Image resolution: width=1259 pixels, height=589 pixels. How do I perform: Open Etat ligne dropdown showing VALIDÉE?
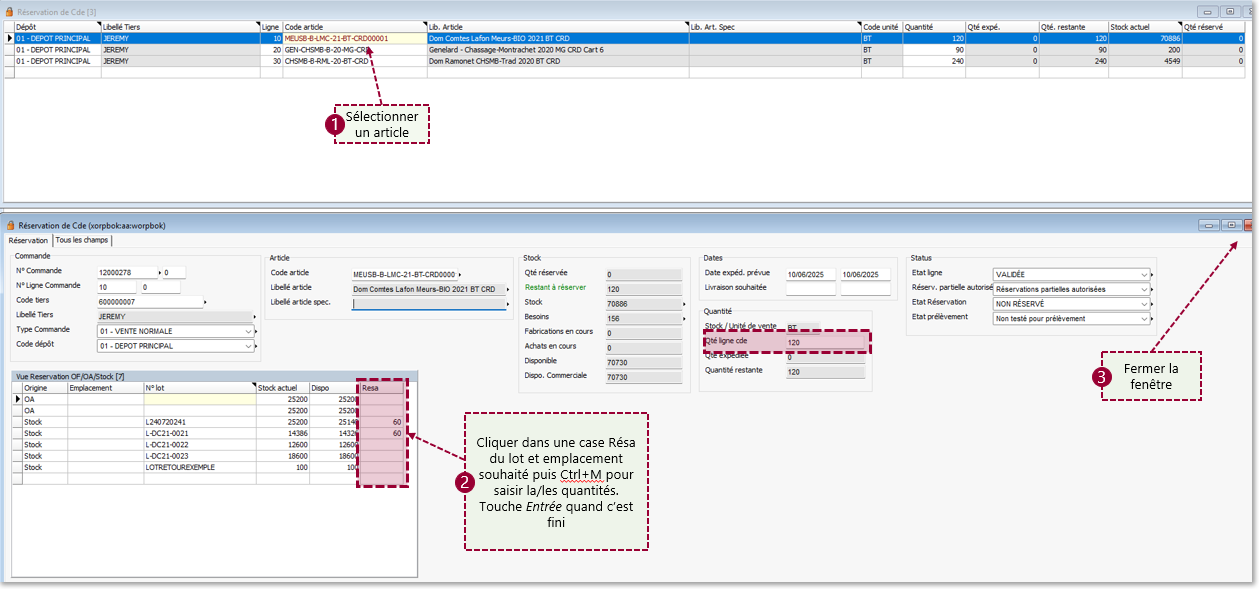coord(1143,274)
